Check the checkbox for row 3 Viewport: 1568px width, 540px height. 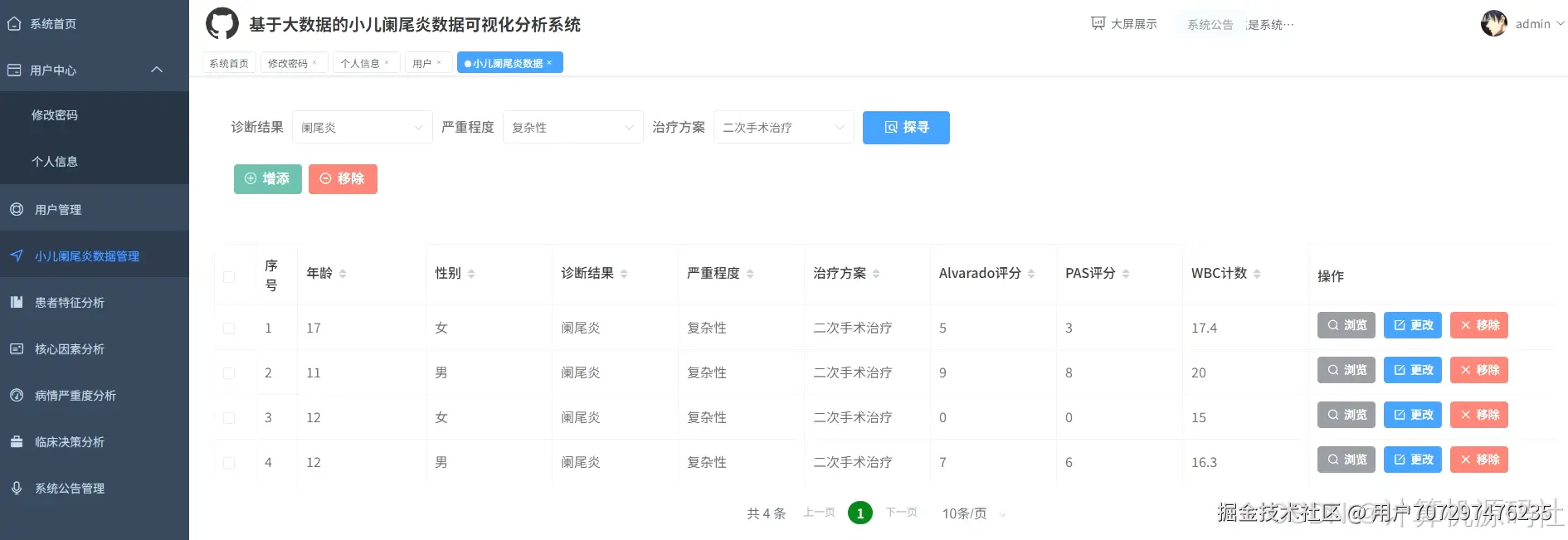[x=229, y=418]
